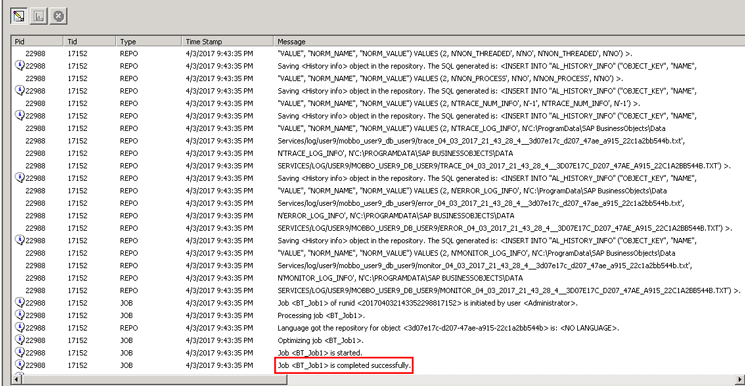Select lowercase path message 'monitor_04_03_2017_21_43_28'
This screenshot has height=386, width=745.
pyautogui.click(x=485, y=265)
